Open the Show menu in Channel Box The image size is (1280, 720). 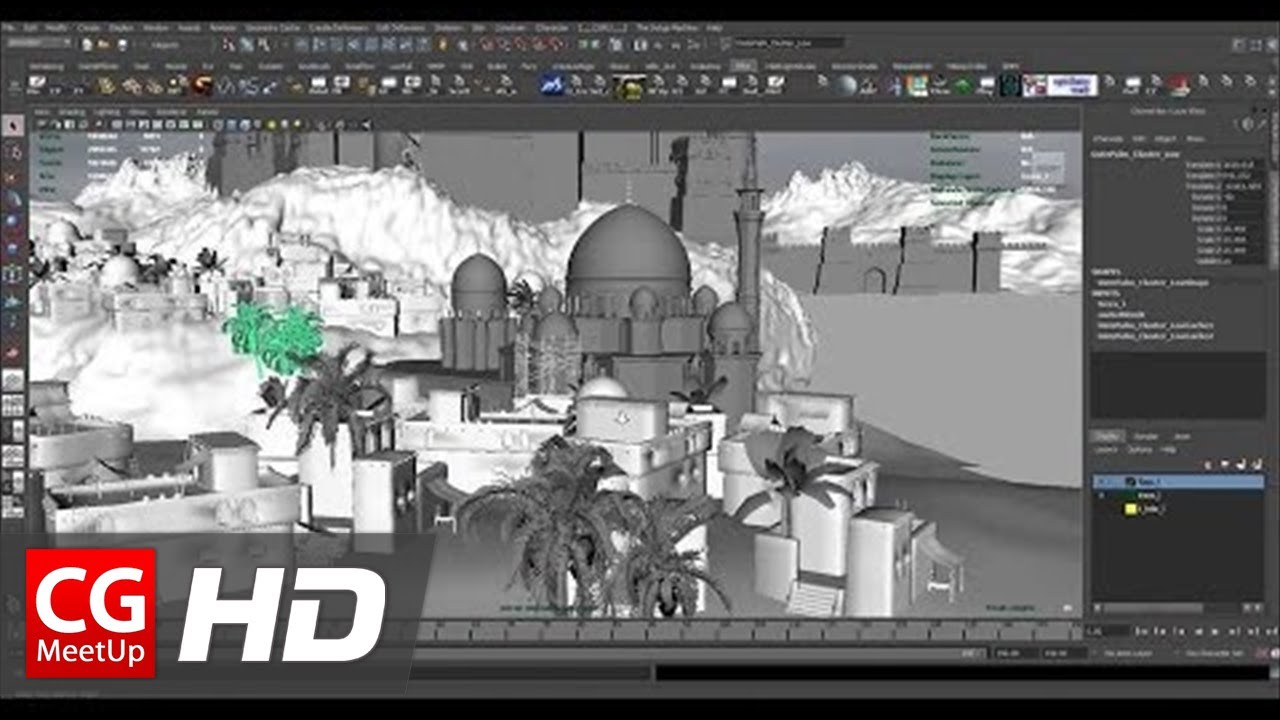click(1195, 139)
